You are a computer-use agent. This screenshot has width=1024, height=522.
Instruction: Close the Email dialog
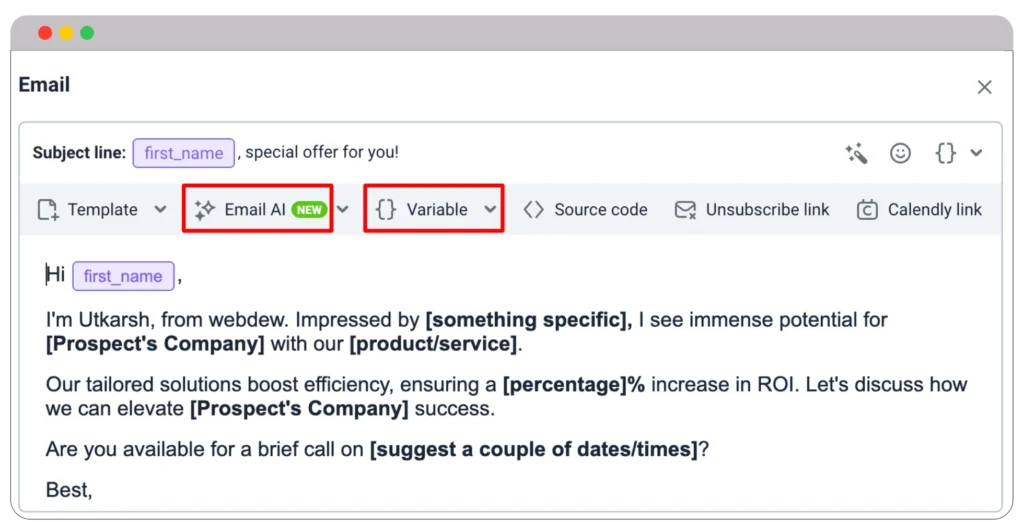click(985, 87)
